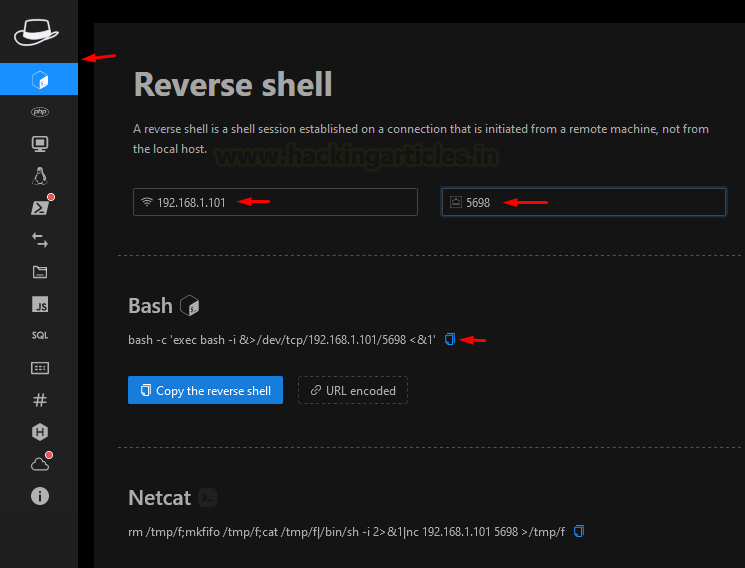Viewport: 745px width, 568px height.
Task: Copy the Bash one-liner via clipboard icon
Action: 449,339
